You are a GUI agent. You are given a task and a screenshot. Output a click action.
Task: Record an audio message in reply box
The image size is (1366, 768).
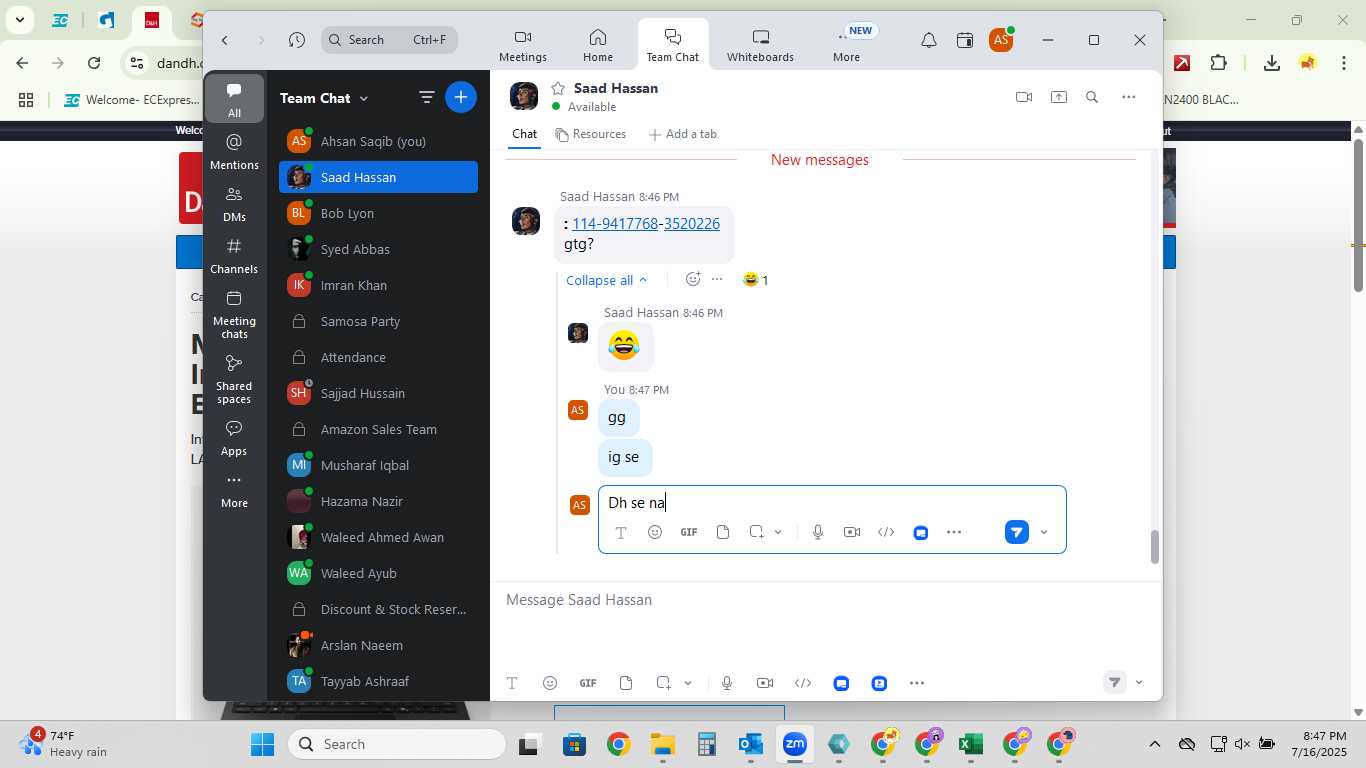pyautogui.click(x=818, y=532)
